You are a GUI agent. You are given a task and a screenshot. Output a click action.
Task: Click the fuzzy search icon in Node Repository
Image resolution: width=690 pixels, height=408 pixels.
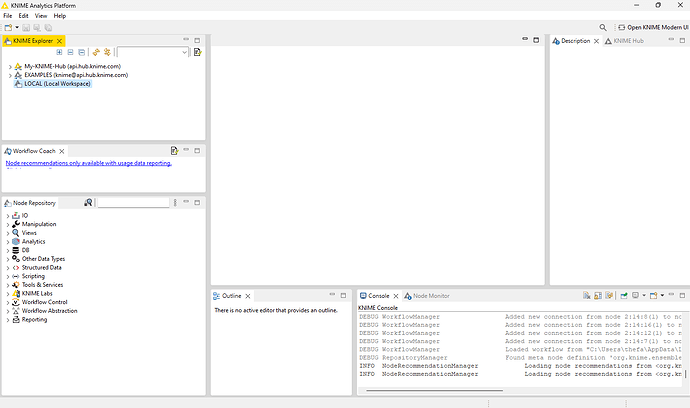pos(88,203)
